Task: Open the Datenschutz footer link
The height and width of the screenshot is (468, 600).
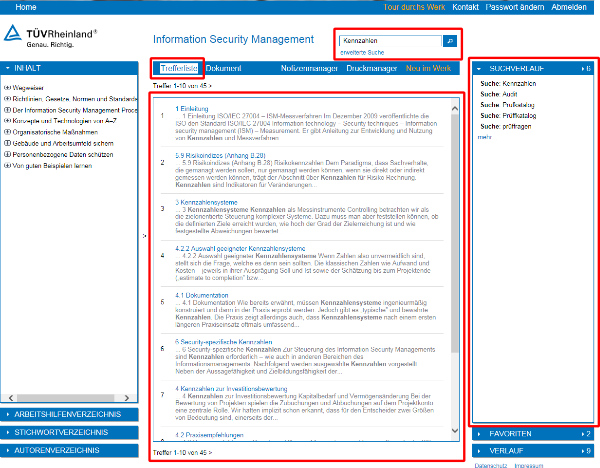Action: pos(491,465)
